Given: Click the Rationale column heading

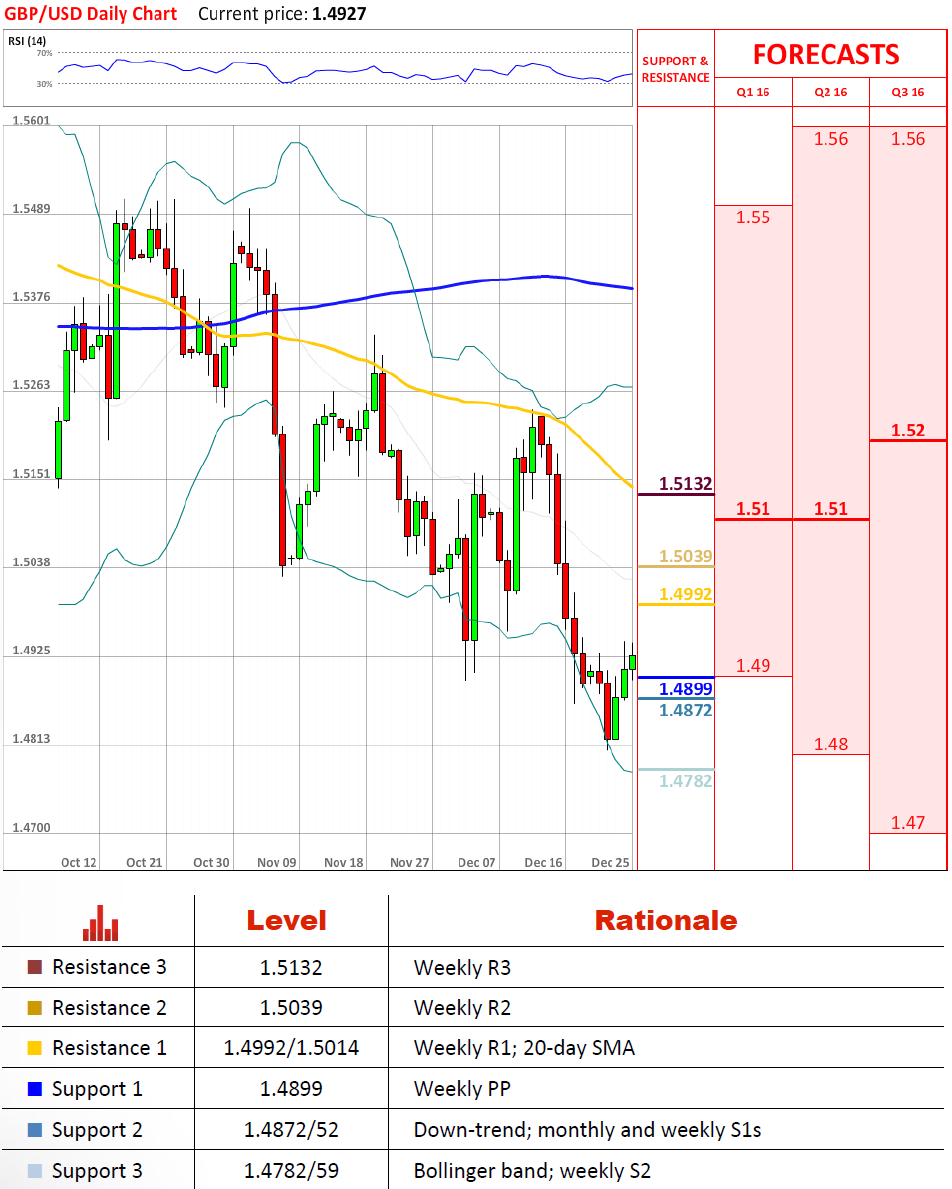Looking at the screenshot, I should tap(665, 921).
